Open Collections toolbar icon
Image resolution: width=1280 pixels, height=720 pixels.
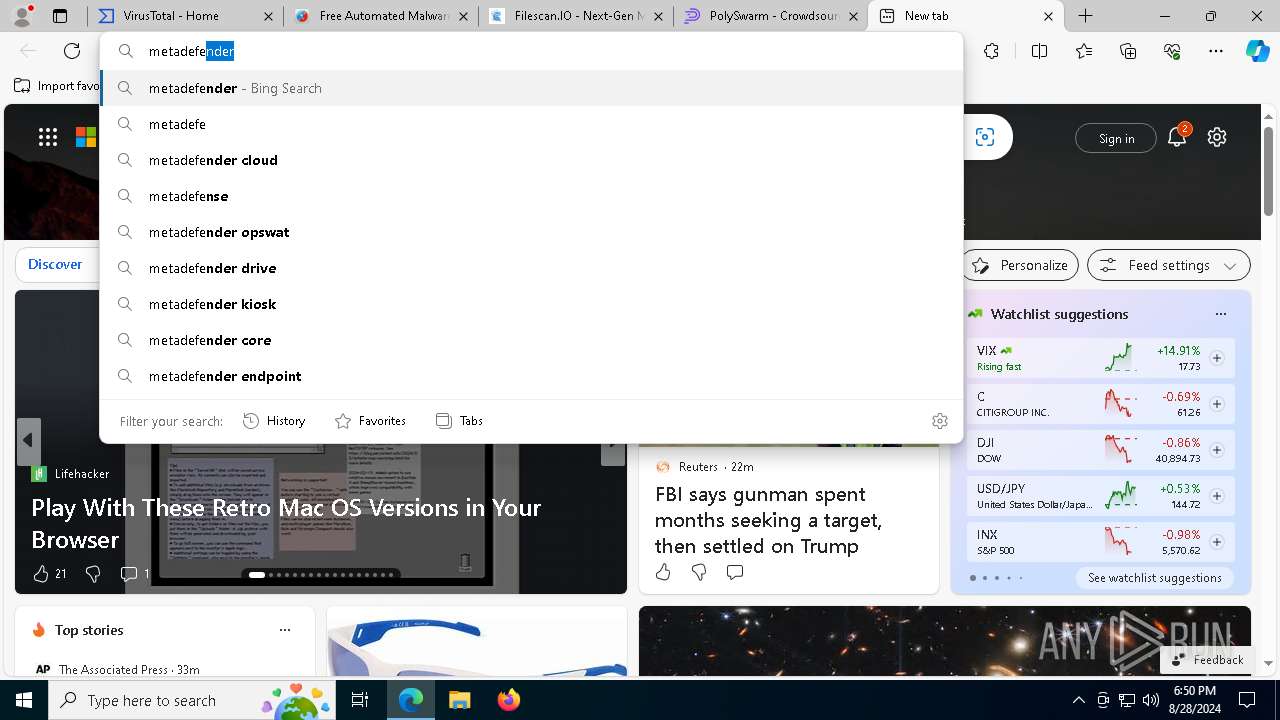pos(1128,51)
